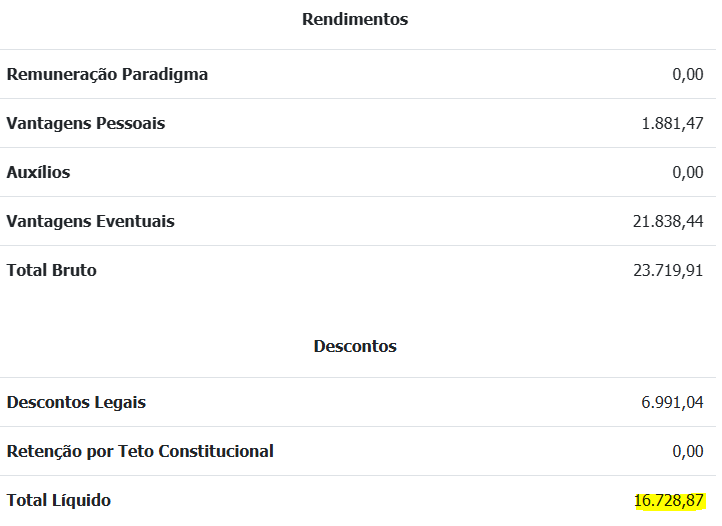Viewport: 722px width, 526px height.
Task: Click the highlighted Total Líquido amount 16.728,87
Action: pyautogui.click(x=669, y=501)
